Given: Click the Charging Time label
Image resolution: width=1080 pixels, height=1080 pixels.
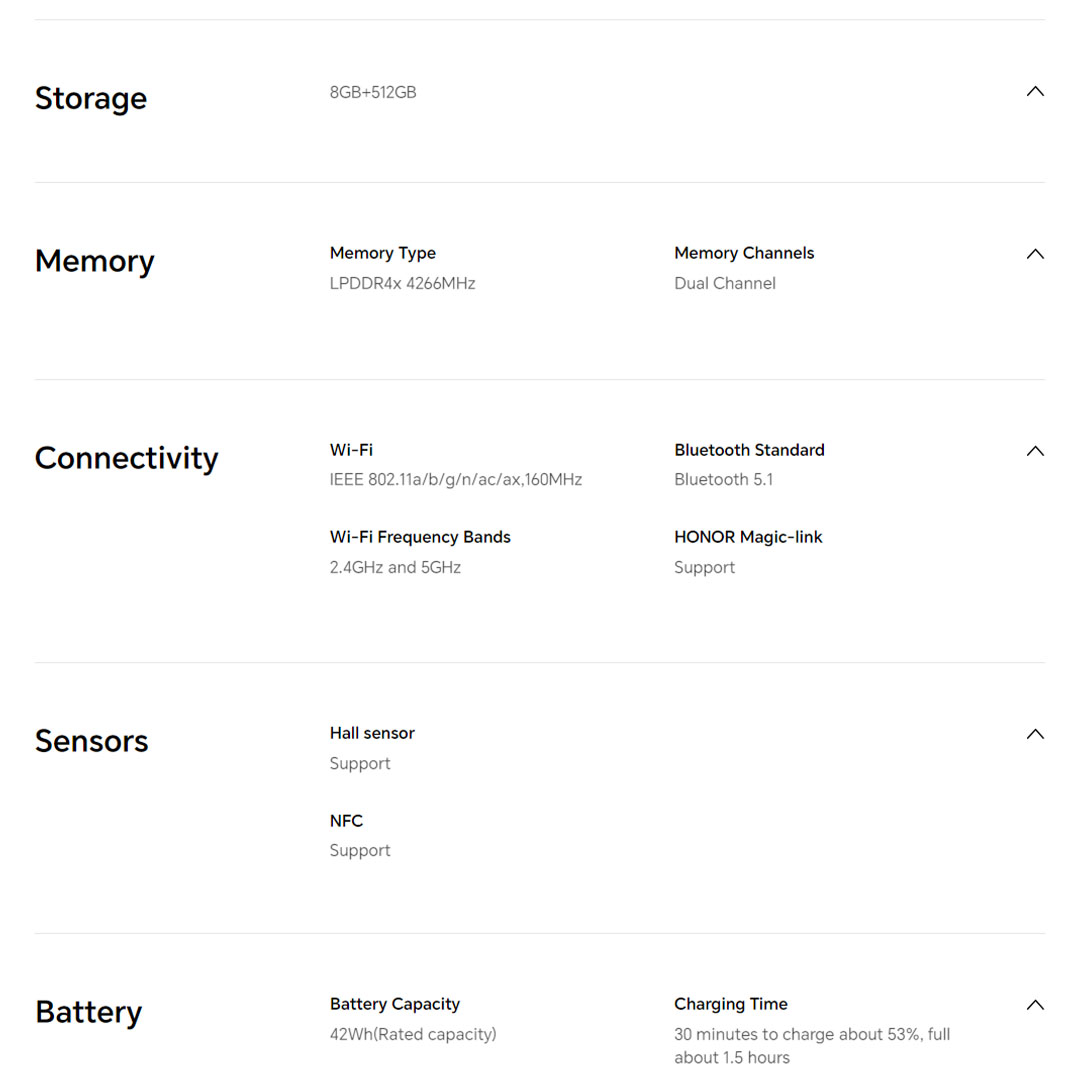Looking at the screenshot, I should tap(731, 1004).
